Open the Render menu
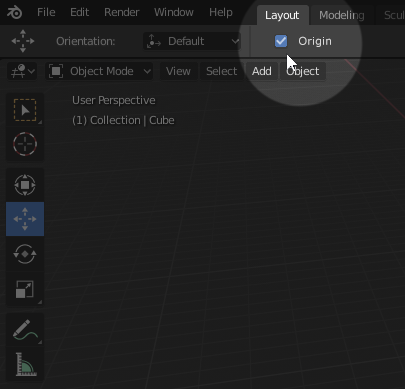Image resolution: width=405 pixels, height=389 pixels. pyautogui.click(x=122, y=12)
